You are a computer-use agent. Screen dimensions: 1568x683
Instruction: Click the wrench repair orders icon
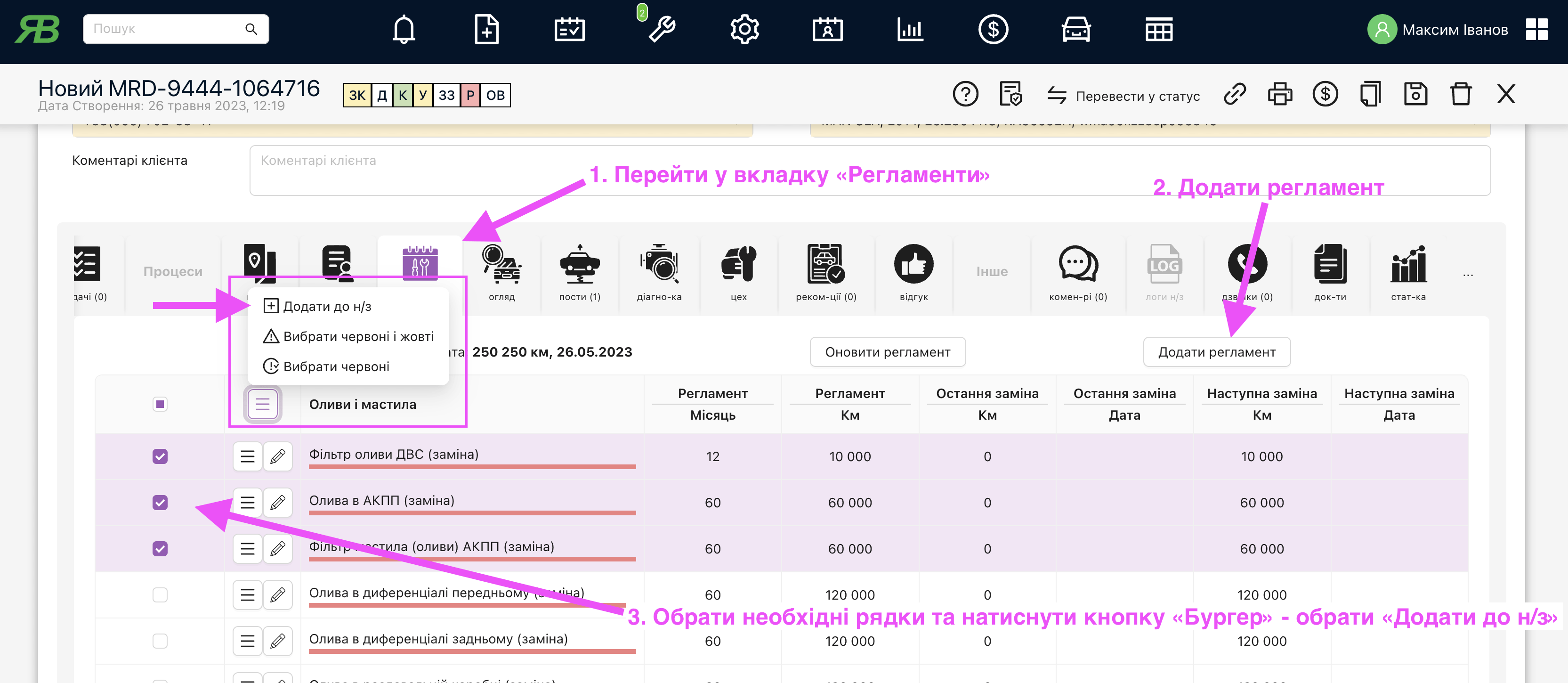(x=662, y=29)
